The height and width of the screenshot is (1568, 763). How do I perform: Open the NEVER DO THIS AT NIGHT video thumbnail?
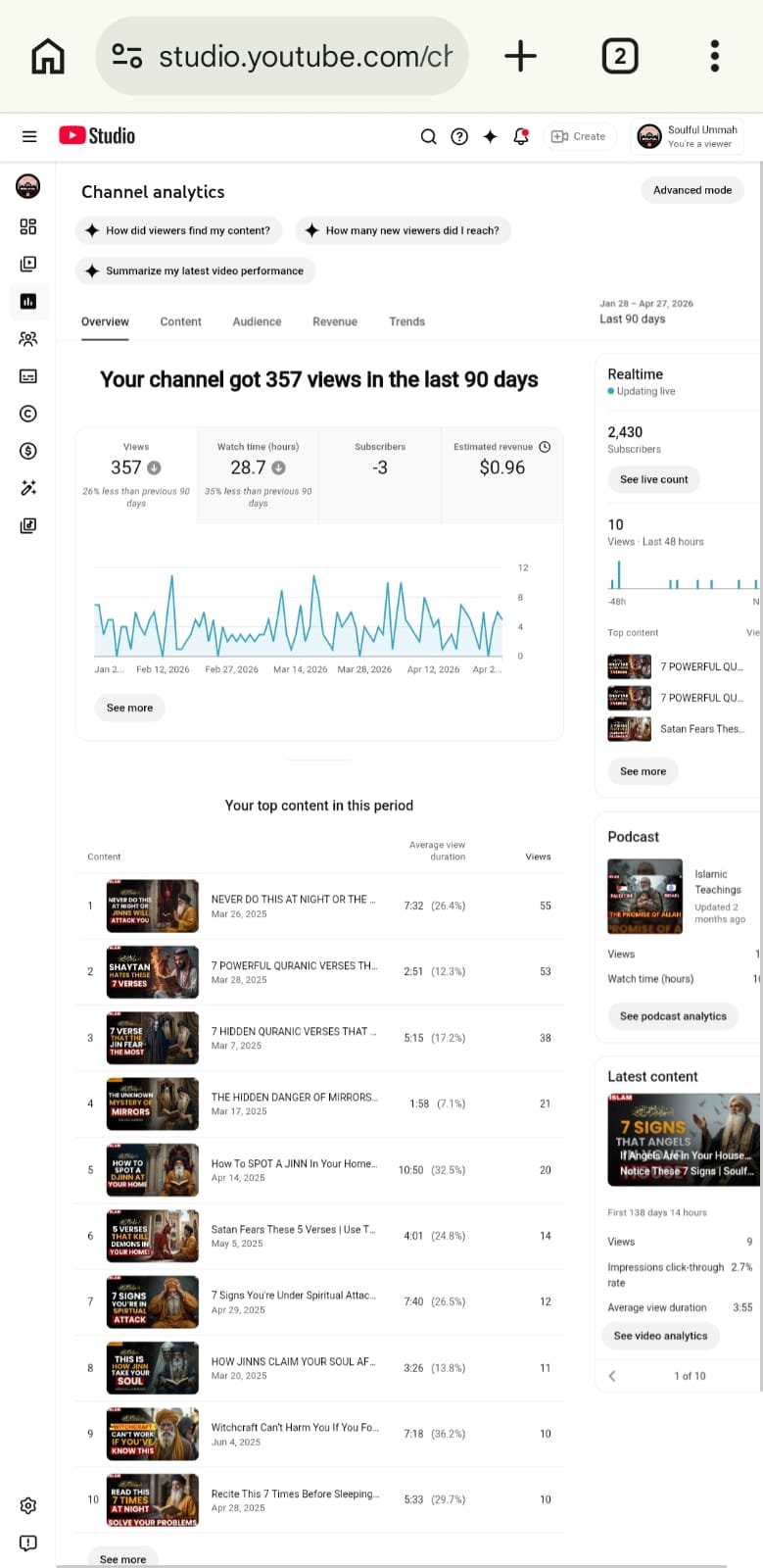pyautogui.click(x=153, y=906)
